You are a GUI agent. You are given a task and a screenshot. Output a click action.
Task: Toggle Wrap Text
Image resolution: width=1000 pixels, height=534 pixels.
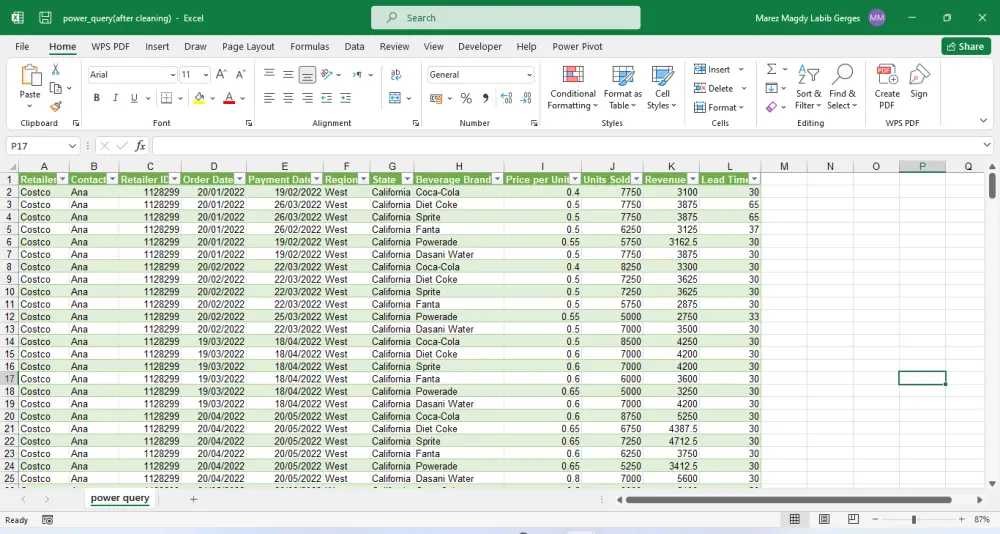point(396,75)
